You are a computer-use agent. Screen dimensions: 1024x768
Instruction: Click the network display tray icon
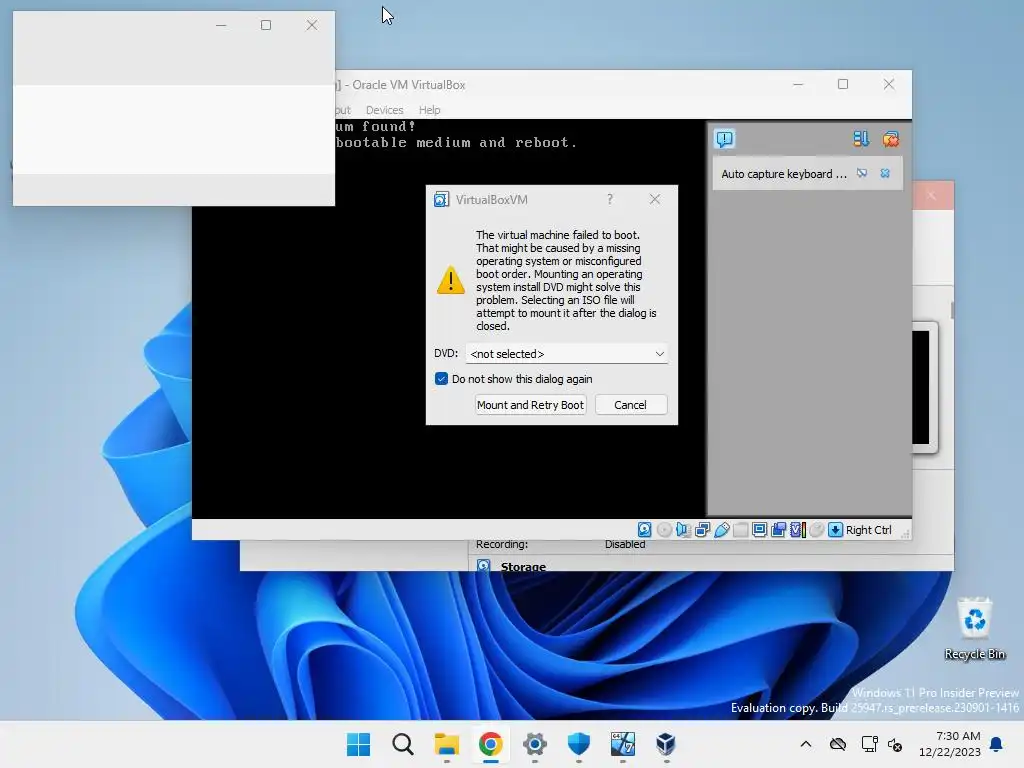point(869,744)
